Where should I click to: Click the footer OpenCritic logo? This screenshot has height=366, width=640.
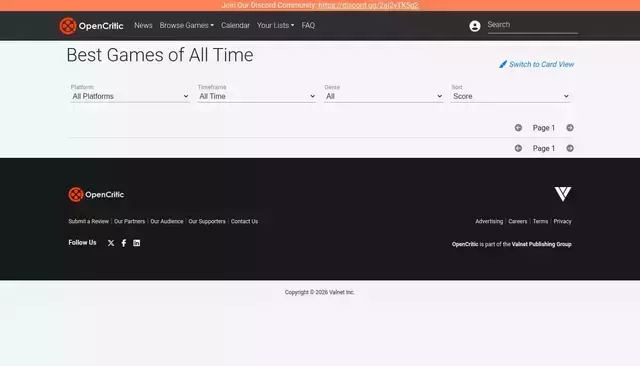[x=96, y=195]
